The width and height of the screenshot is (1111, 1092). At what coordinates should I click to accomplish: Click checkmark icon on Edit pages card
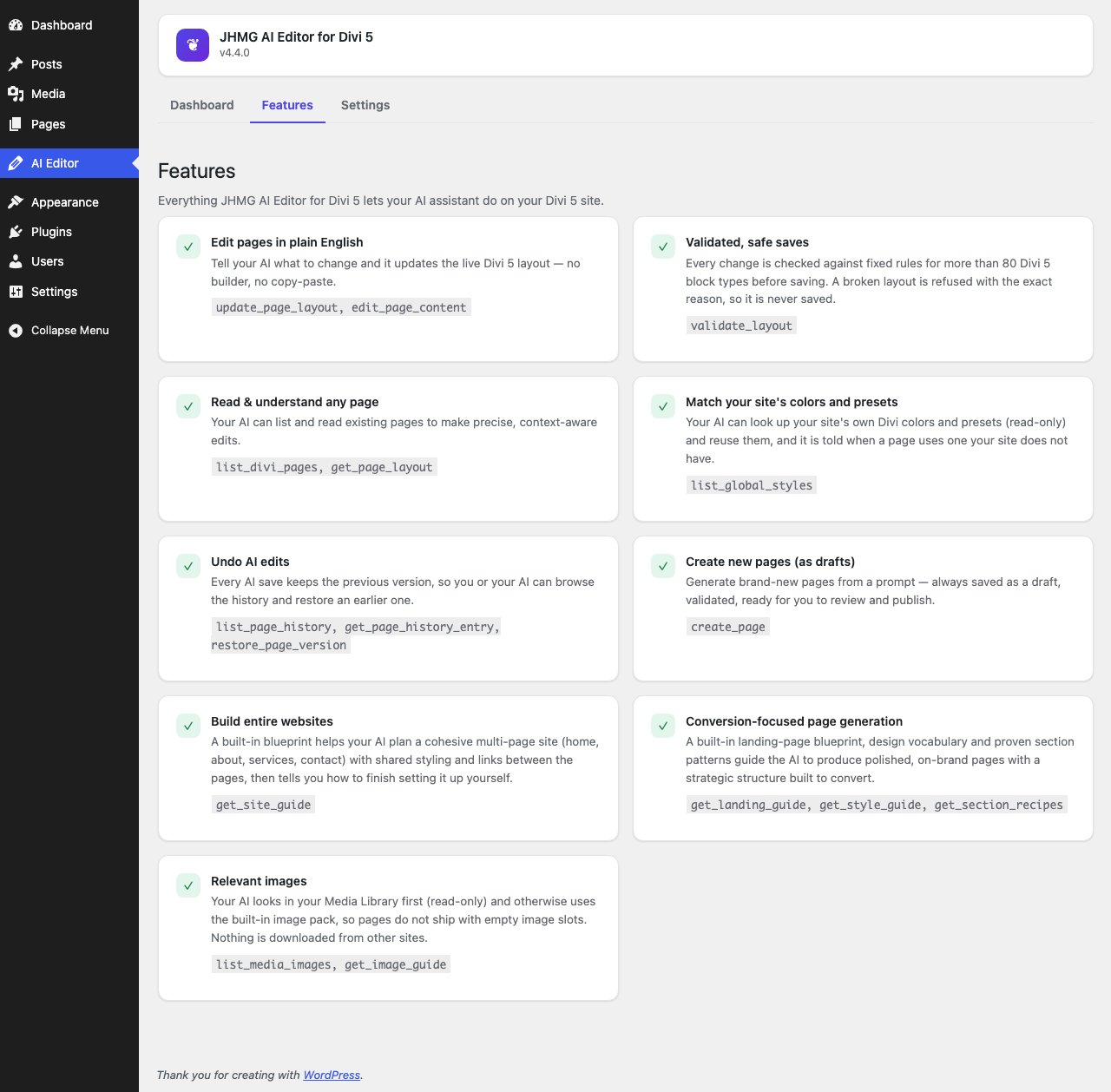click(188, 247)
